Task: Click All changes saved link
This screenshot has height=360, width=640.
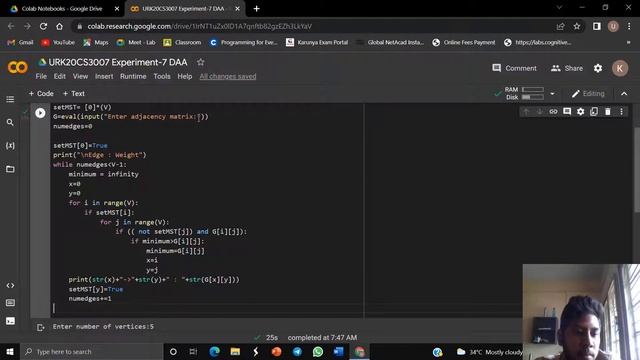Action: tap(228, 76)
